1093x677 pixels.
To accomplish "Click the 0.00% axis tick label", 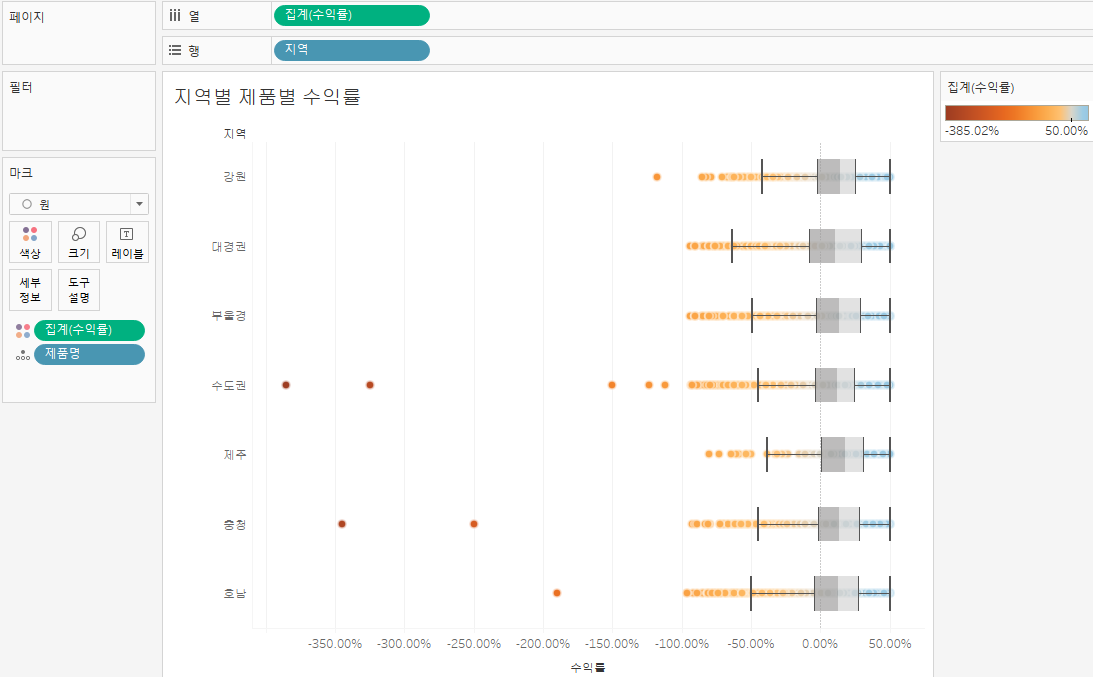I will [x=820, y=644].
